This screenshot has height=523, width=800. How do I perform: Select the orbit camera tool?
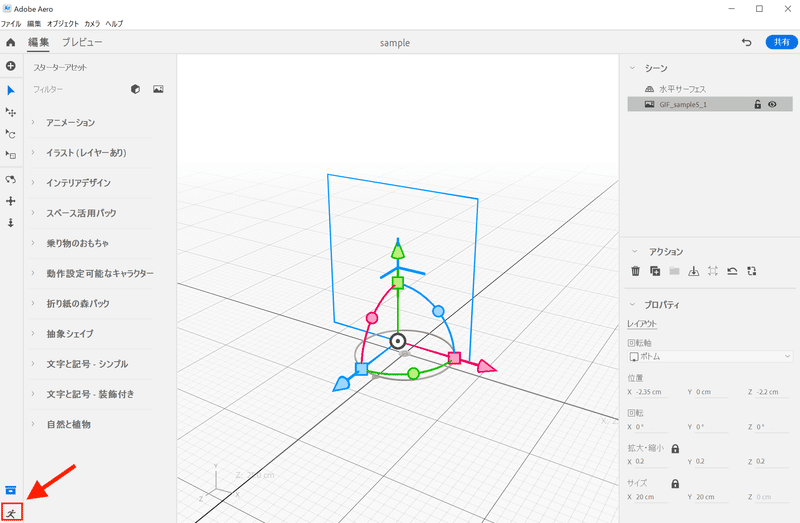coord(11,180)
